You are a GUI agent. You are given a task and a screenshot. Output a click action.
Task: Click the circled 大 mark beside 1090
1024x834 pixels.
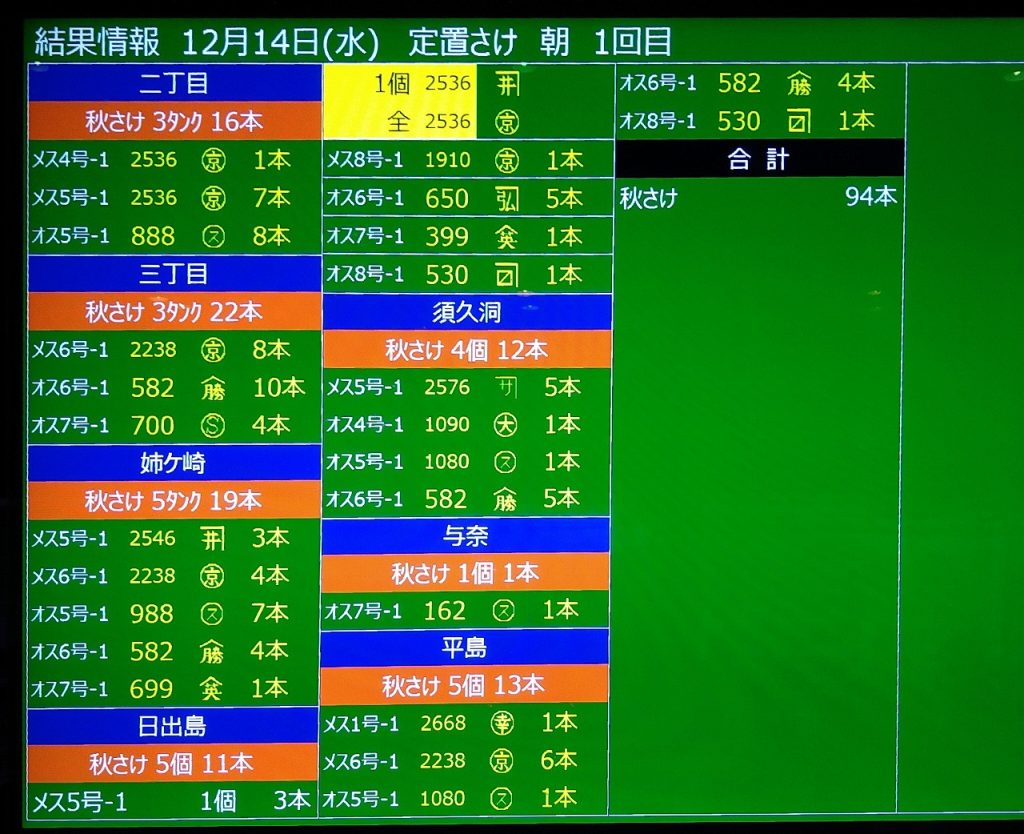pos(506,424)
